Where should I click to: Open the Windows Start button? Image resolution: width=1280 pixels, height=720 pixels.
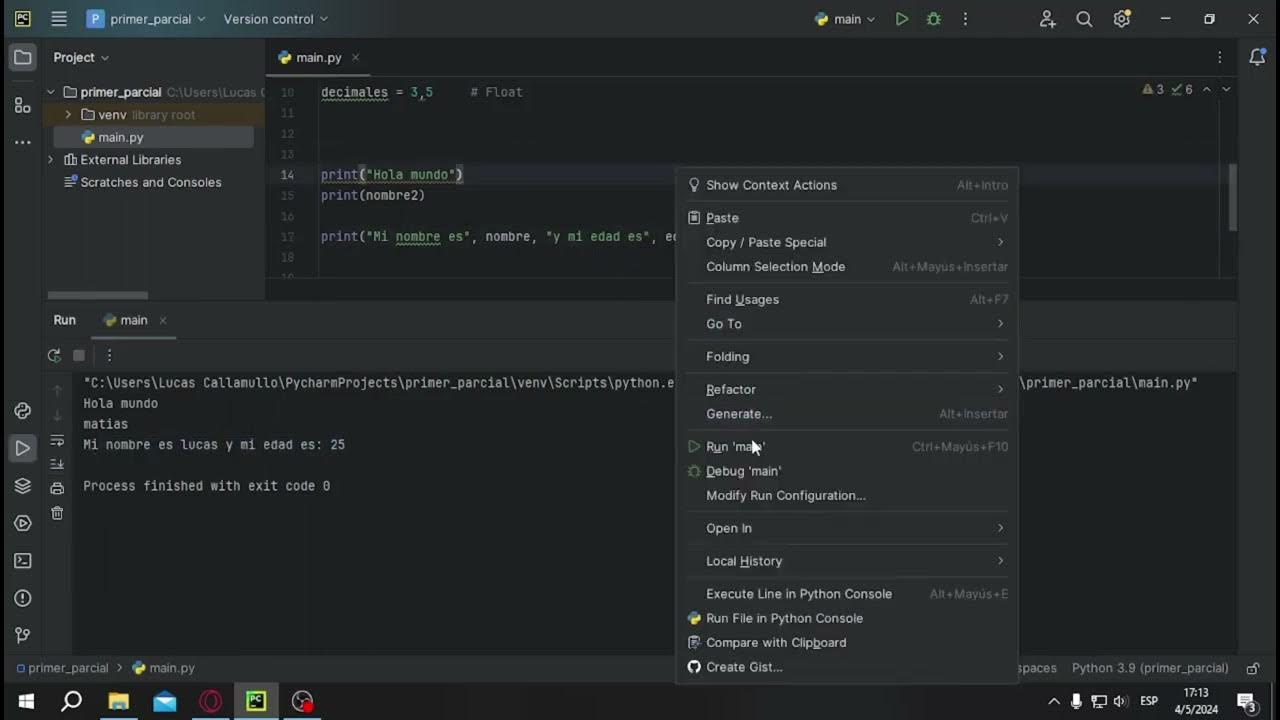[x=26, y=701]
